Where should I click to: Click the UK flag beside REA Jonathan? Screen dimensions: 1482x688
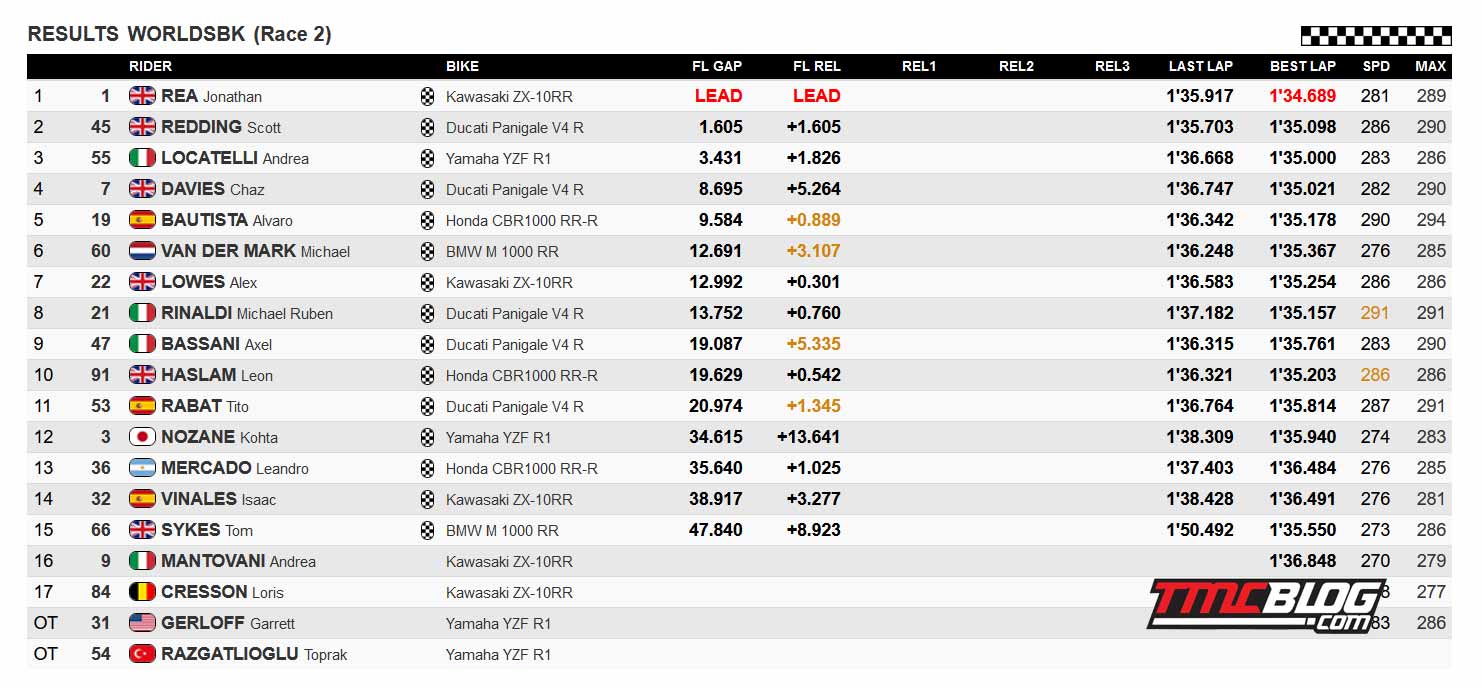click(143, 96)
